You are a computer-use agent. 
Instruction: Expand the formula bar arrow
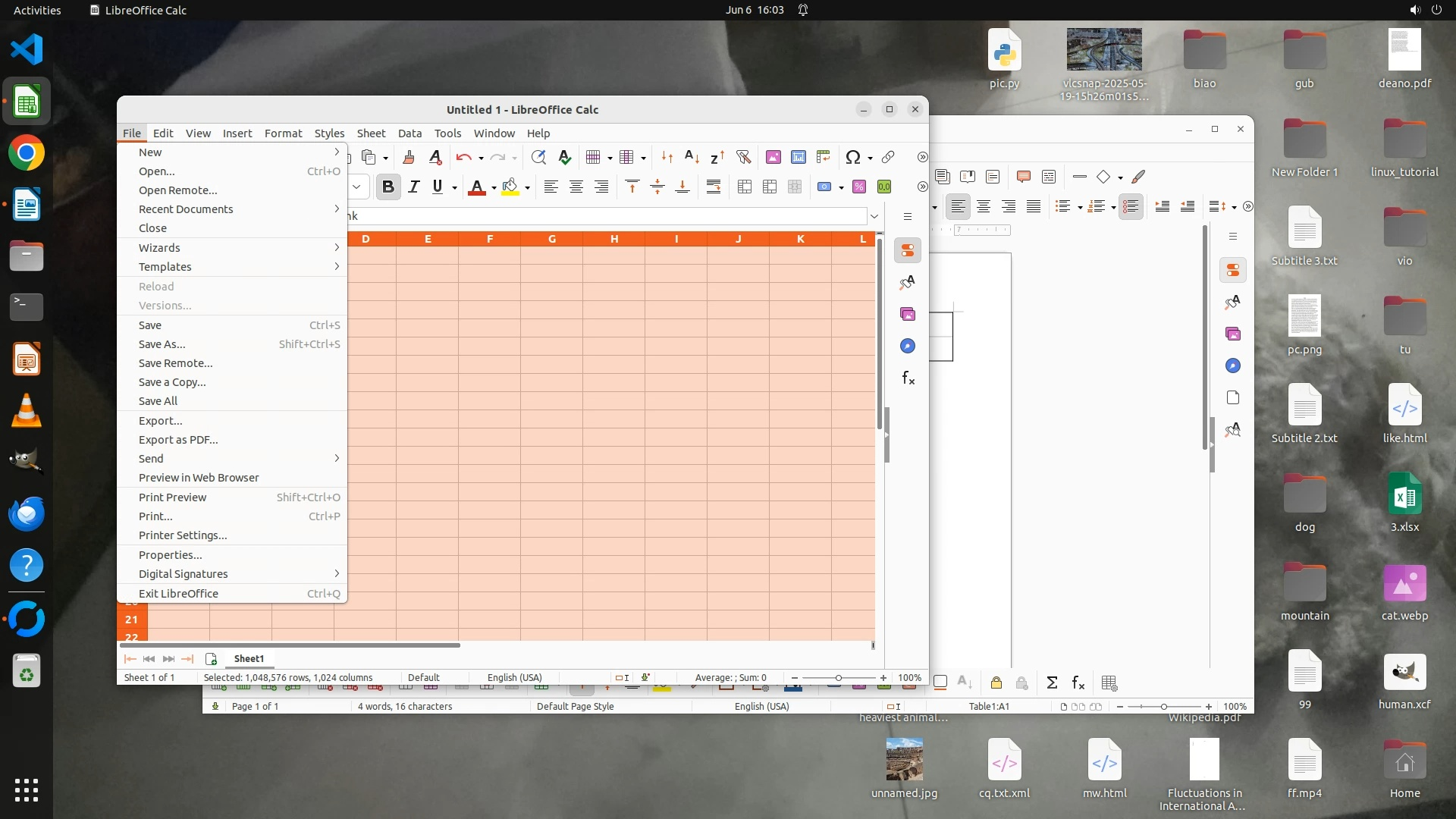(x=874, y=217)
